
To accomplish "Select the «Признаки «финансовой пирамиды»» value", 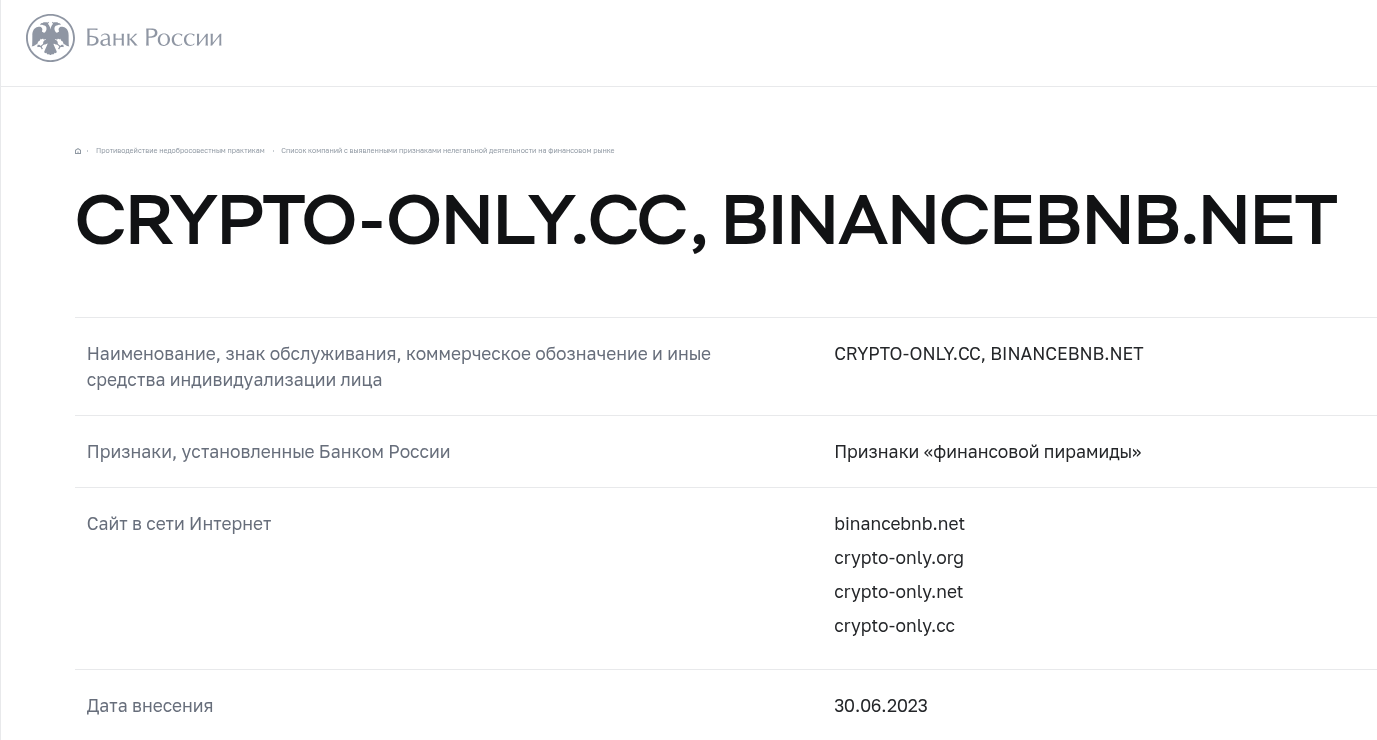I will tap(987, 452).
